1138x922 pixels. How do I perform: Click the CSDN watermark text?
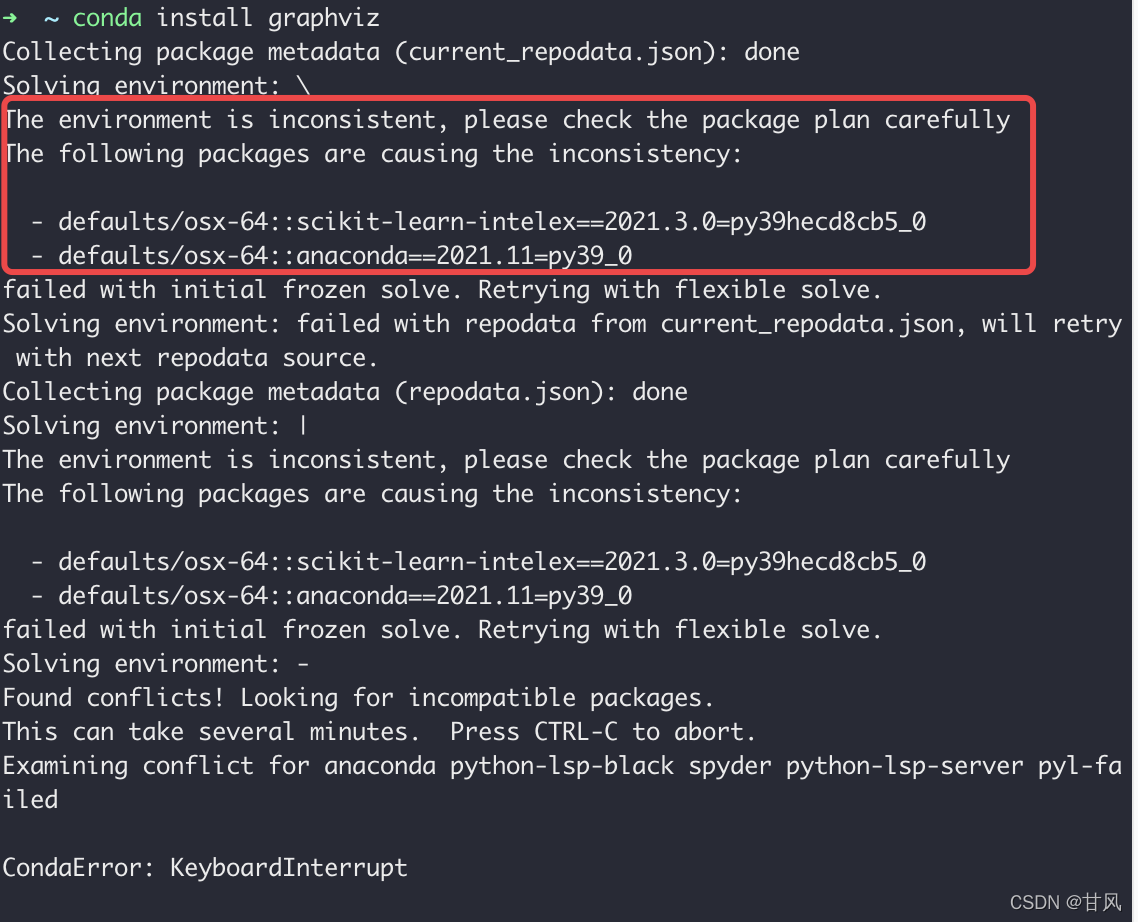coord(1065,902)
